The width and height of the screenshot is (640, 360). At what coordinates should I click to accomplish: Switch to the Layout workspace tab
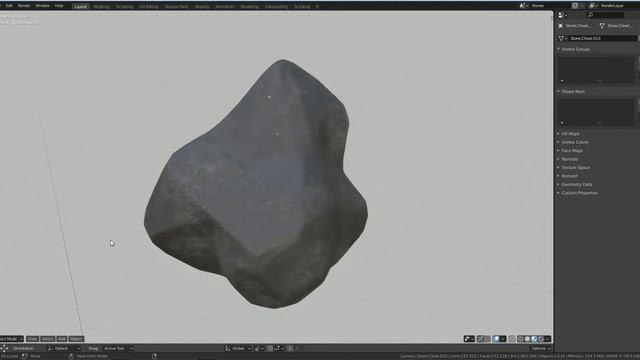[x=80, y=7]
